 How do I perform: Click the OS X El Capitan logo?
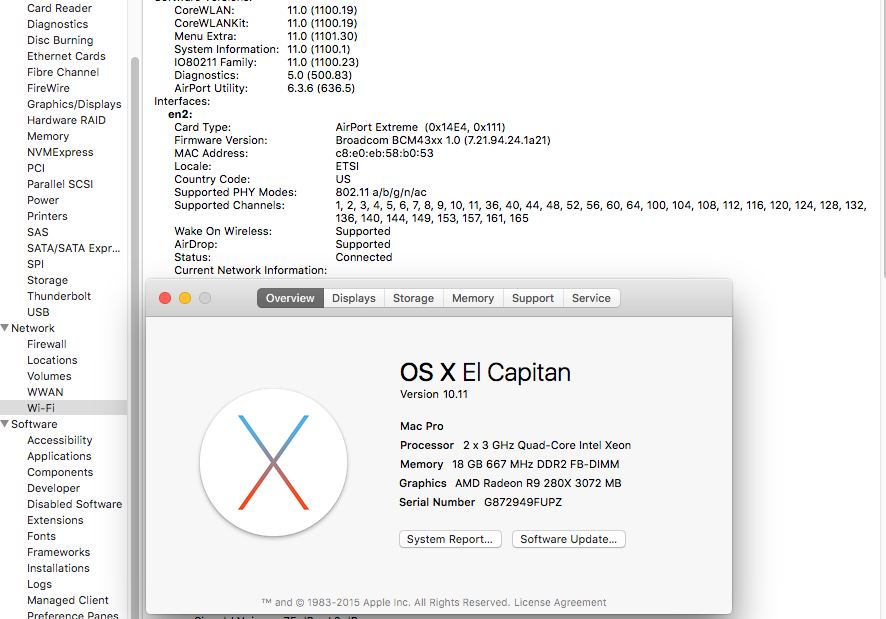pyautogui.click(x=273, y=462)
